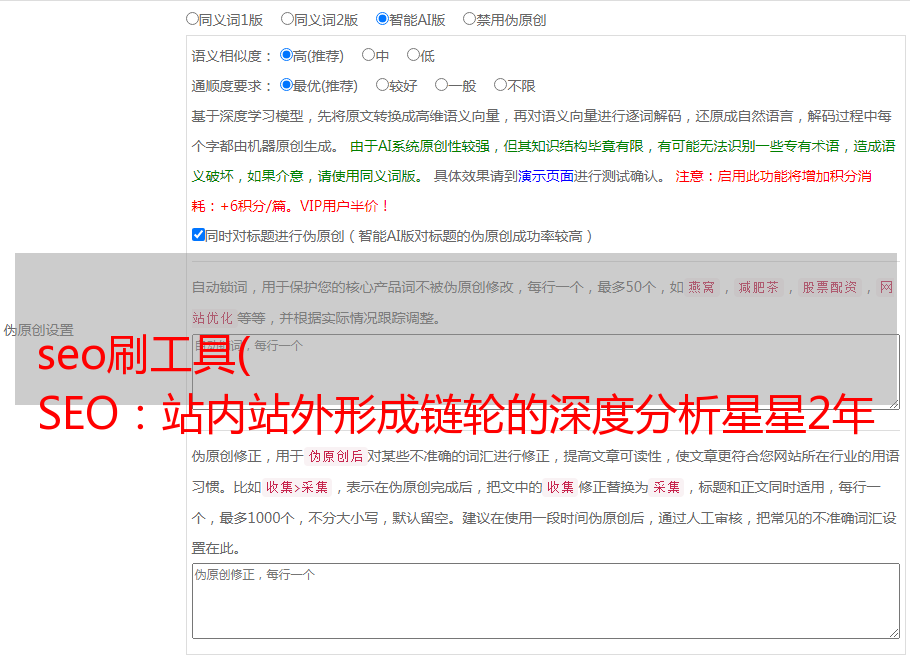The image size is (911, 658).
Task: Click the 减肥茶 example keyword
Action: coord(758,287)
